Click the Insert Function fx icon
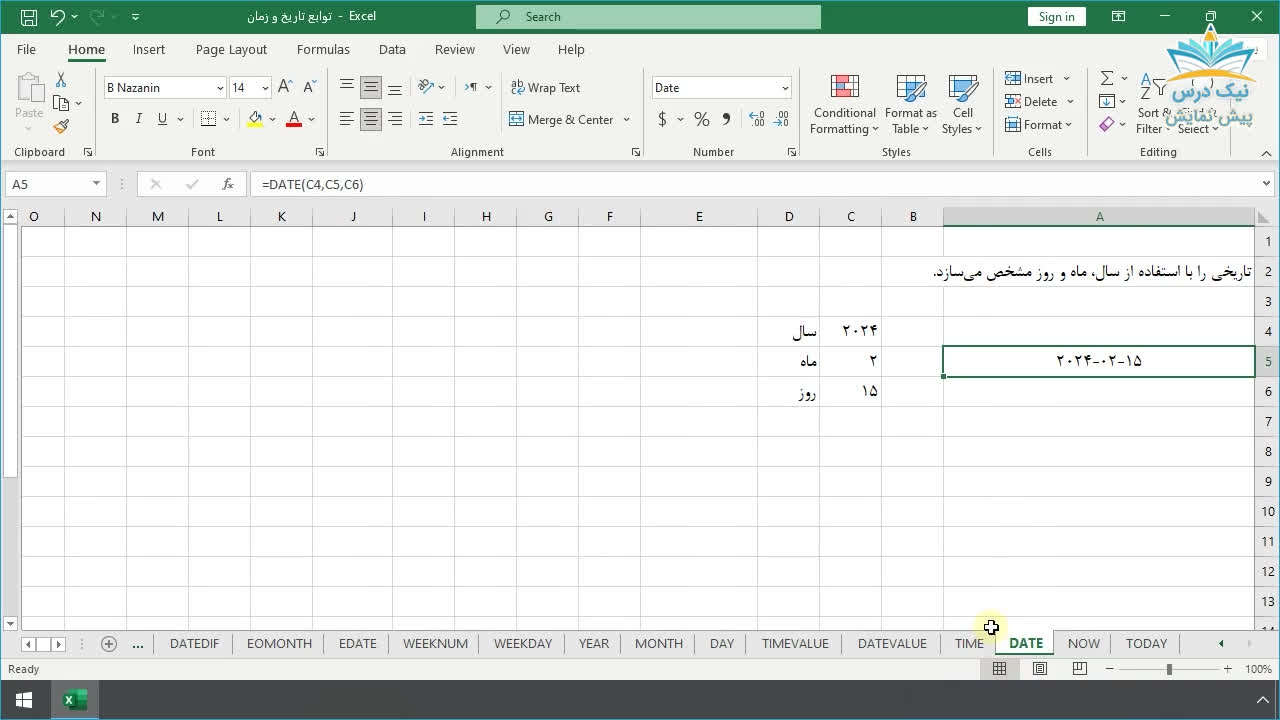The height and width of the screenshot is (720, 1280). click(228, 184)
